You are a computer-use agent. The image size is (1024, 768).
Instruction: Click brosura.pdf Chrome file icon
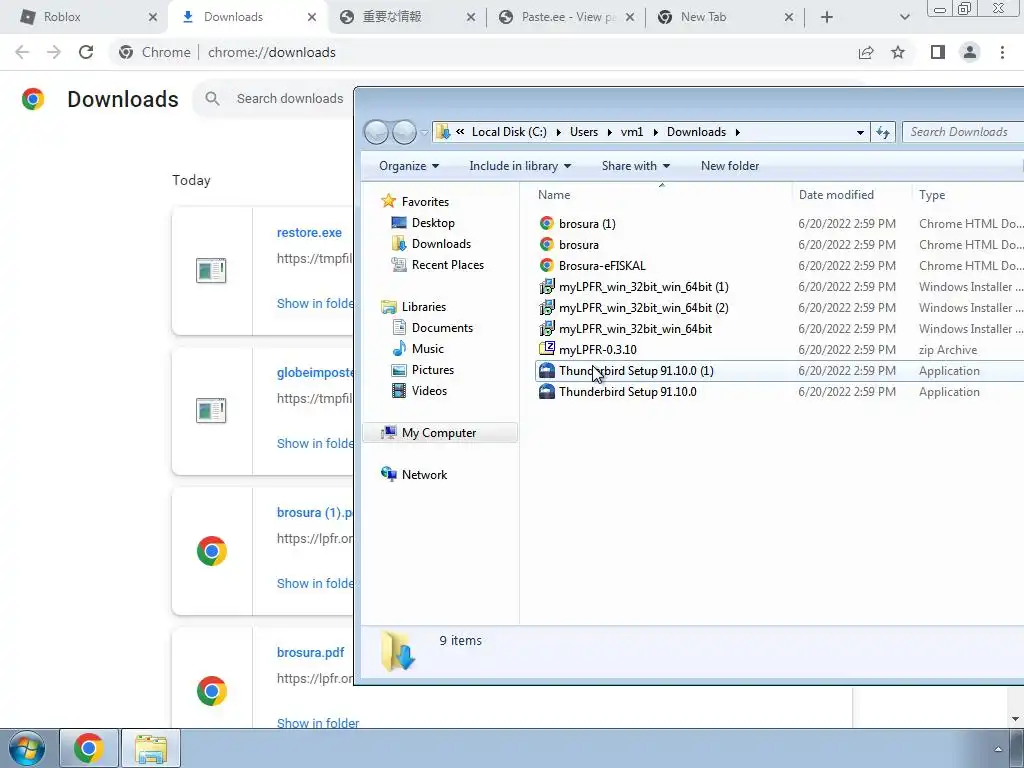point(212,691)
